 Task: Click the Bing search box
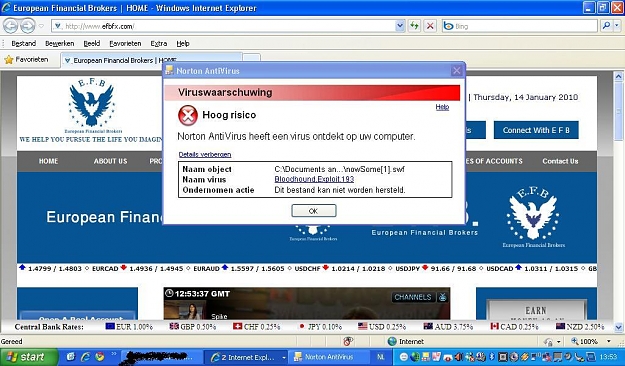point(520,26)
